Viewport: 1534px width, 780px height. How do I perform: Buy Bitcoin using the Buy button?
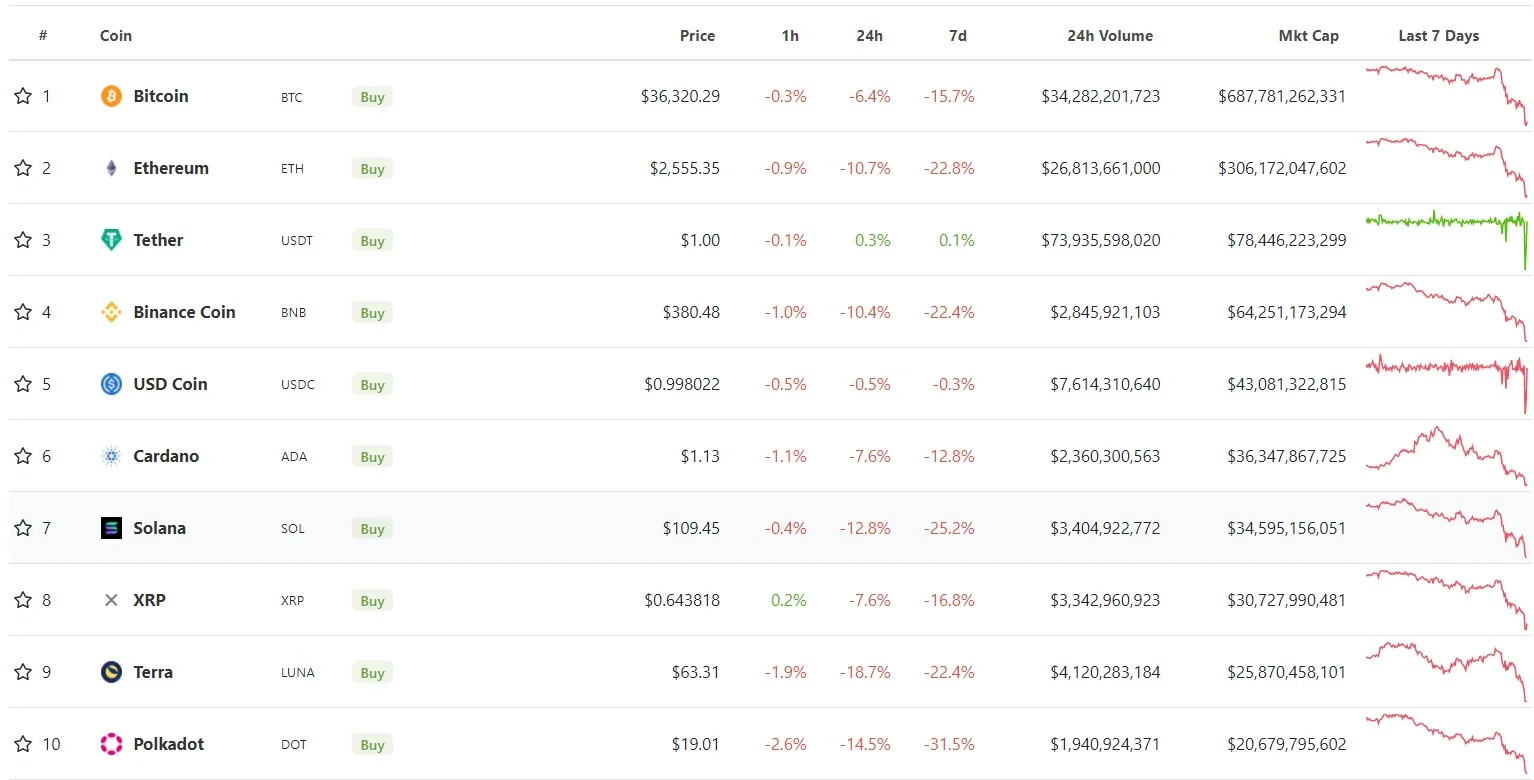coord(372,97)
